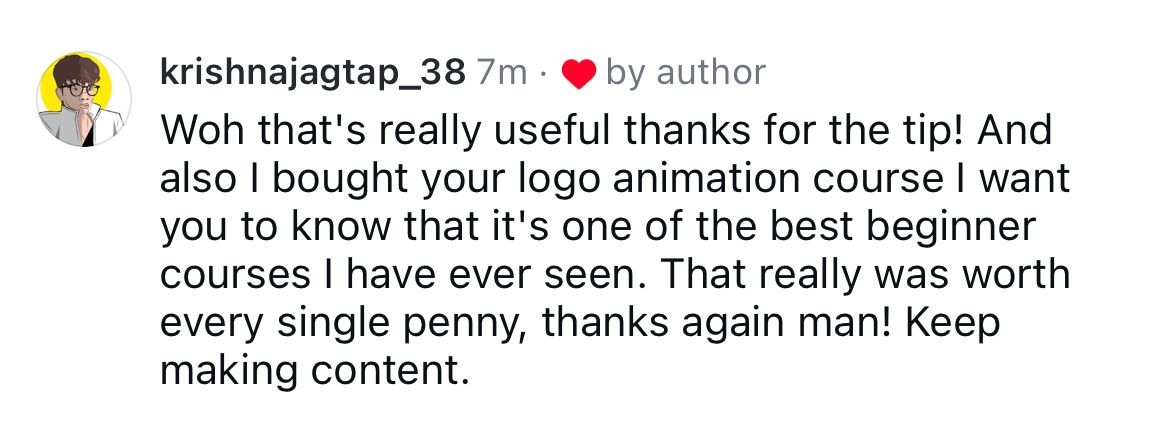Click the dot separator after the timestamp
Screen dimensions: 1166x422
(x=544, y=74)
